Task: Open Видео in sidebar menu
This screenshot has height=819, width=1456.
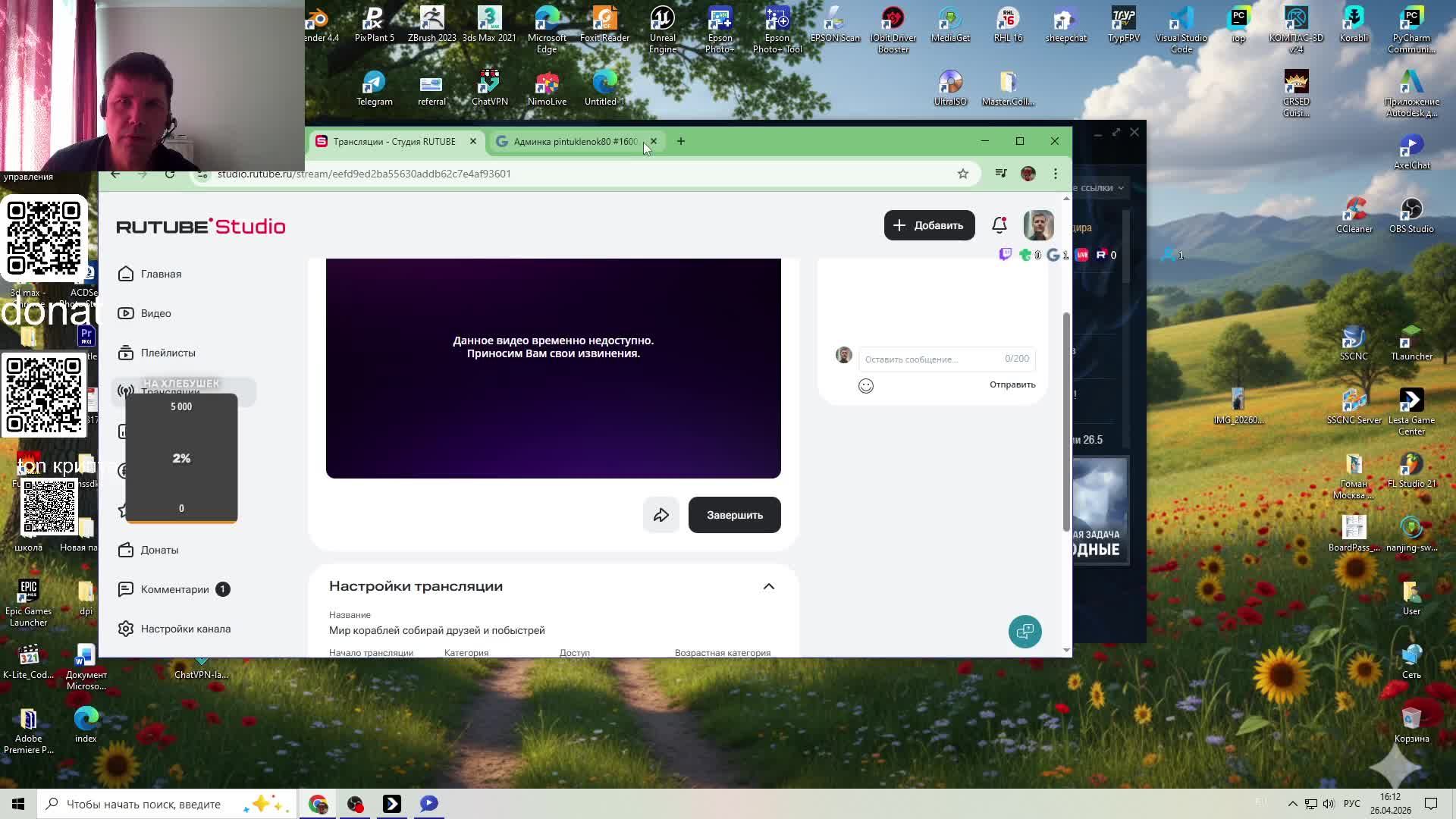Action: click(x=155, y=313)
